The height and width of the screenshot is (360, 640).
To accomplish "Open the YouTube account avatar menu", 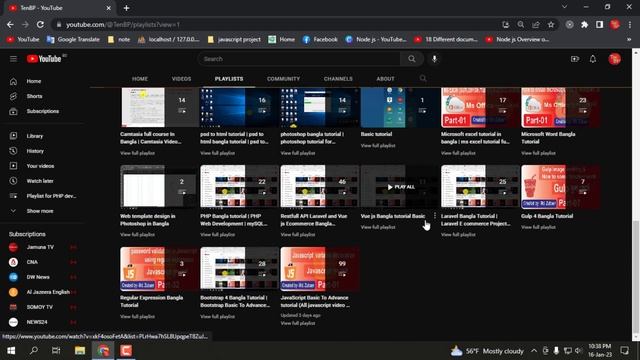I will click(614, 59).
